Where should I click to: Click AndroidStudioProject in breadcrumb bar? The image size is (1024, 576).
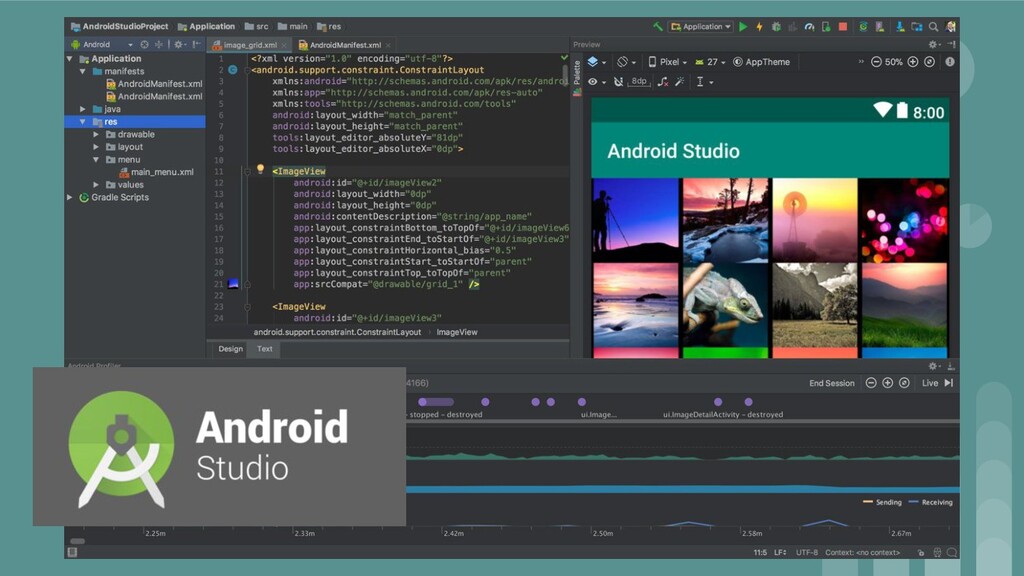point(120,27)
